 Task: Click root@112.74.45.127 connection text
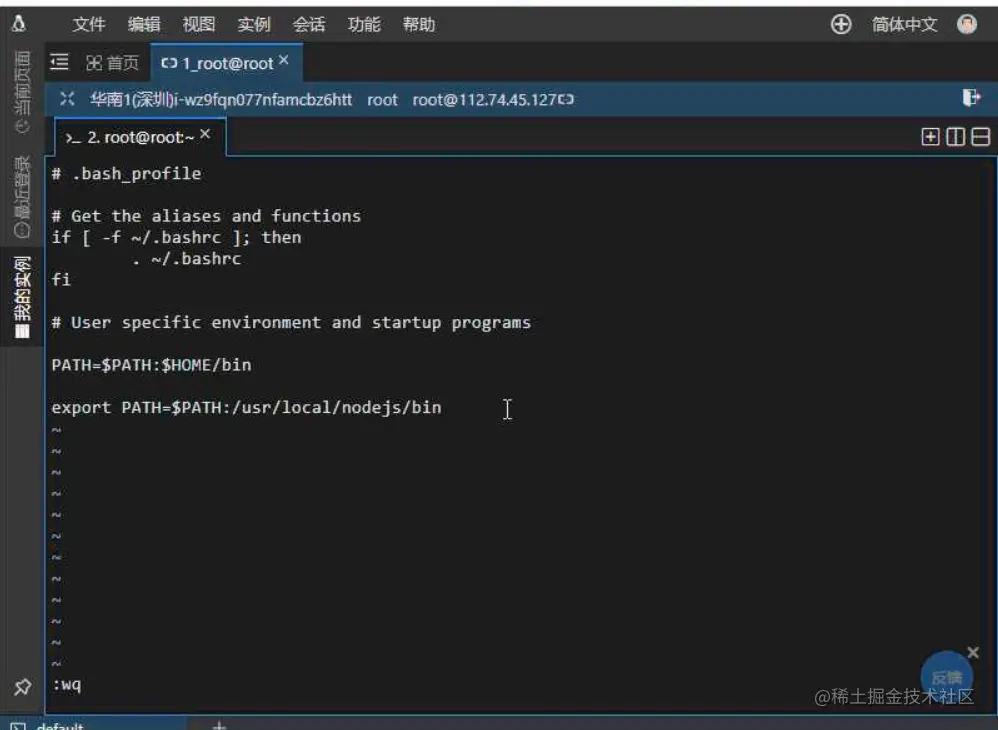[484, 99]
